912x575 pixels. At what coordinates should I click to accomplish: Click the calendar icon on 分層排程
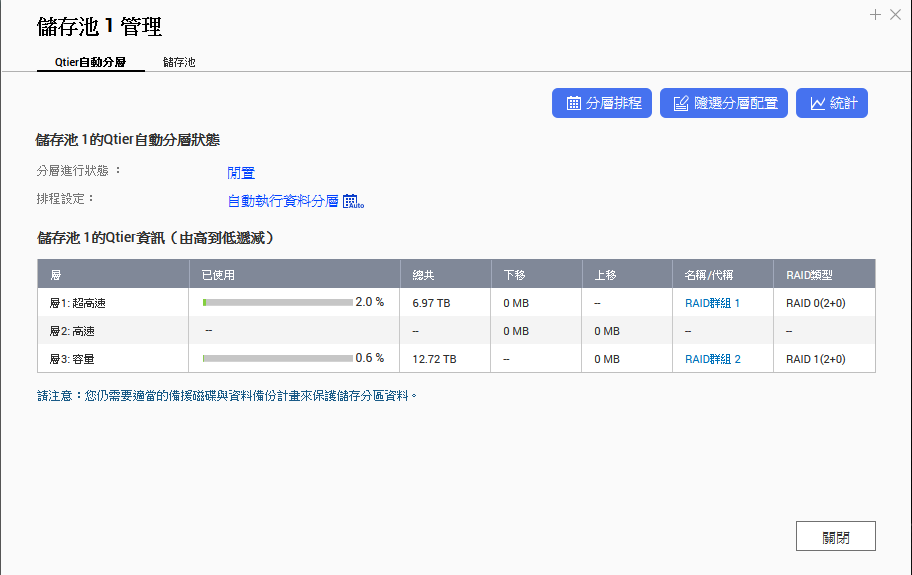574,103
